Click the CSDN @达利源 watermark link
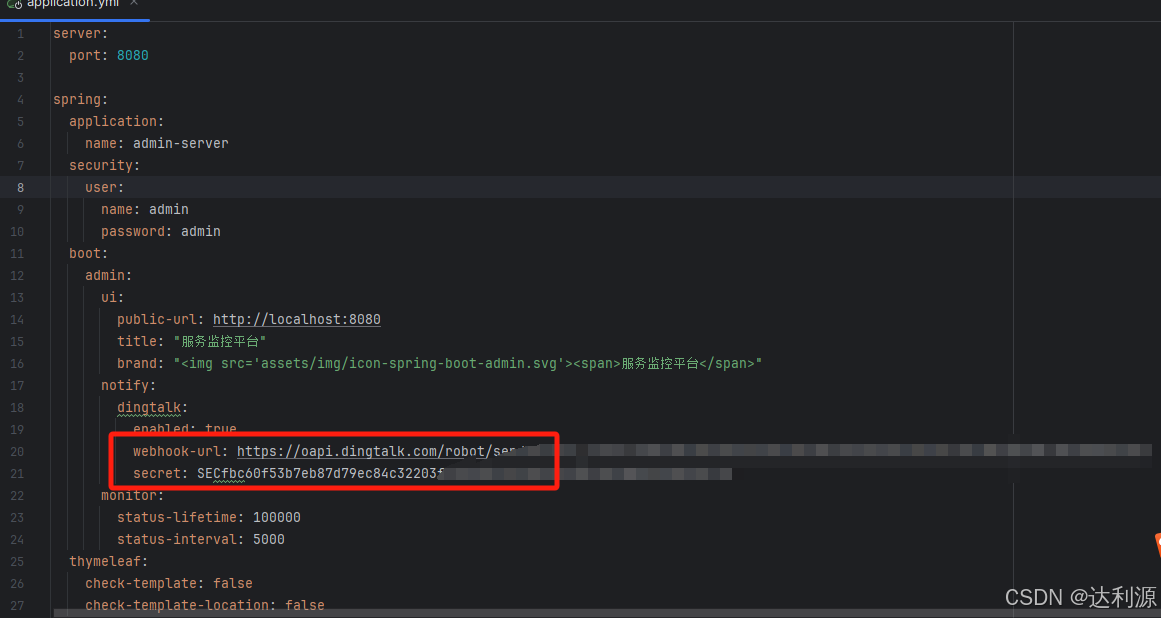Viewport: 1161px width, 618px height. click(1079, 597)
